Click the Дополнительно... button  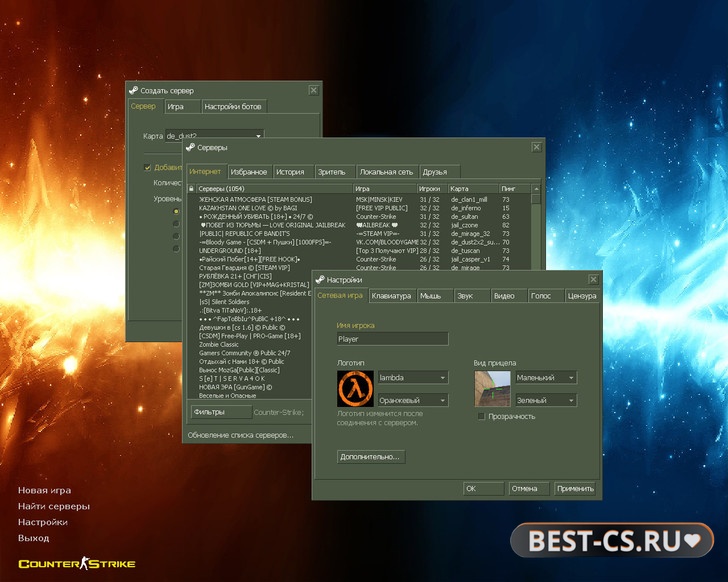coord(370,457)
